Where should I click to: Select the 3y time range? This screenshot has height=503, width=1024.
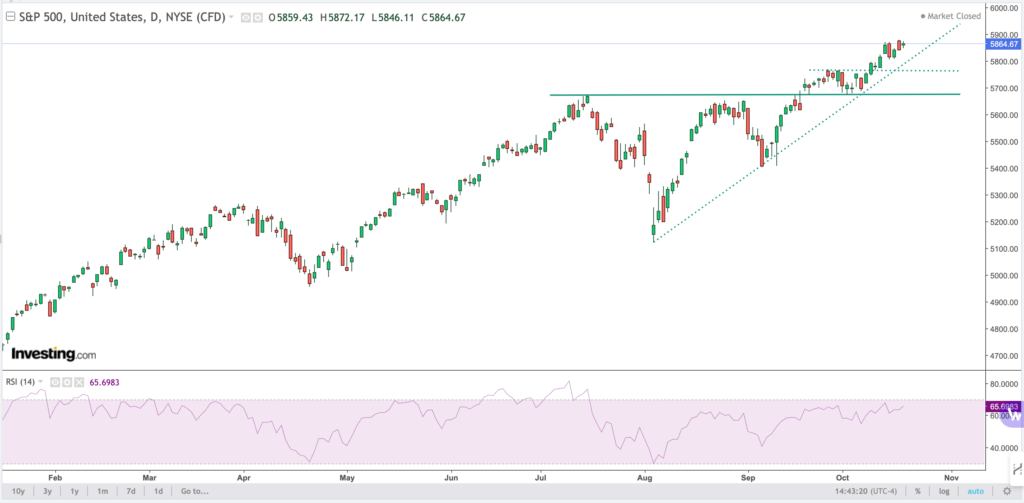46,491
